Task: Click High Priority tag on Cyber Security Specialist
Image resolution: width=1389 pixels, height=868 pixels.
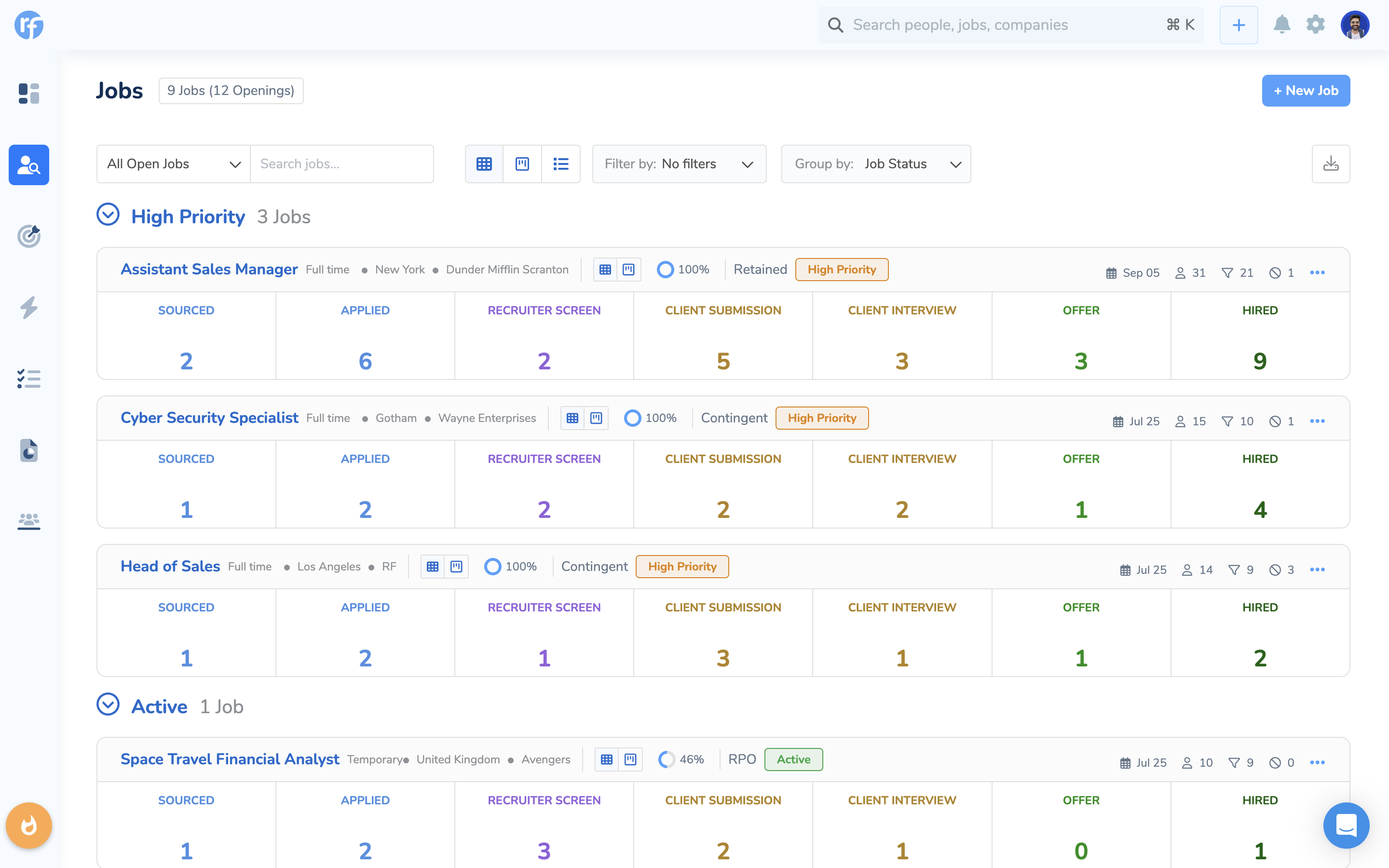Action: click(x=822, y=419)
